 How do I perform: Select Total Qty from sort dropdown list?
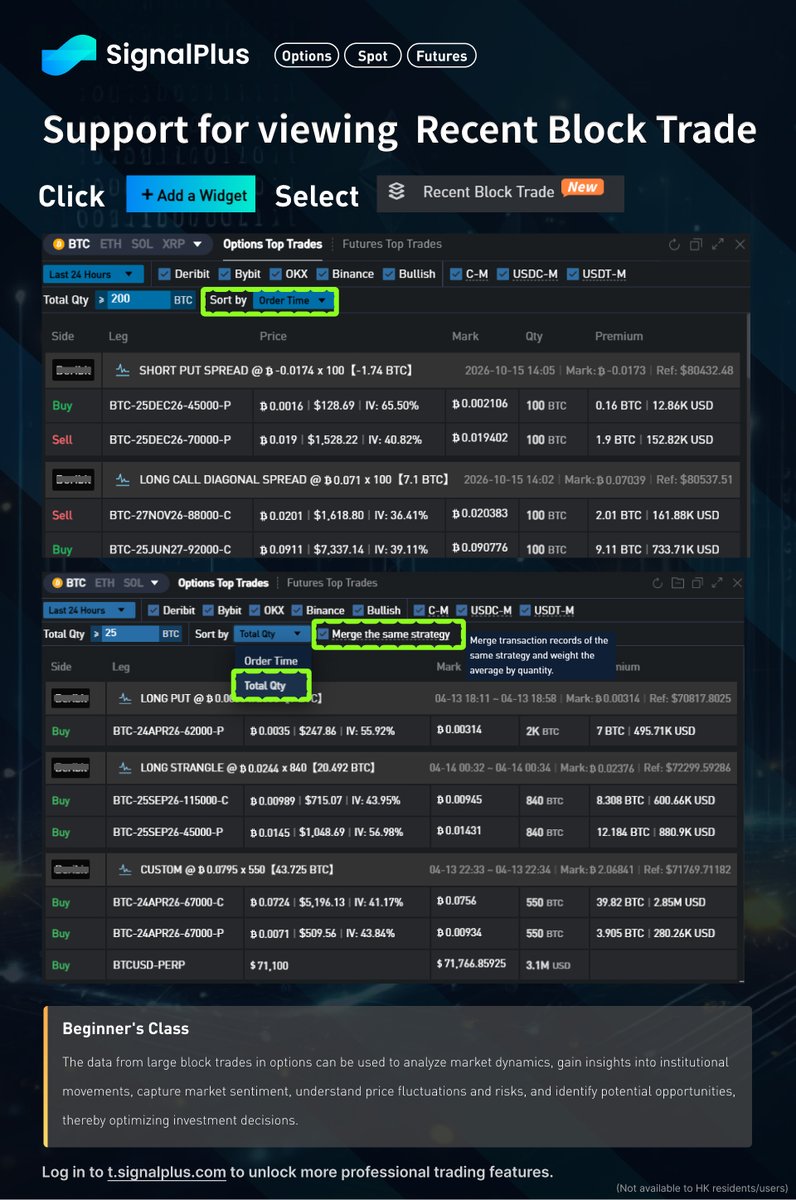(265, 686)
